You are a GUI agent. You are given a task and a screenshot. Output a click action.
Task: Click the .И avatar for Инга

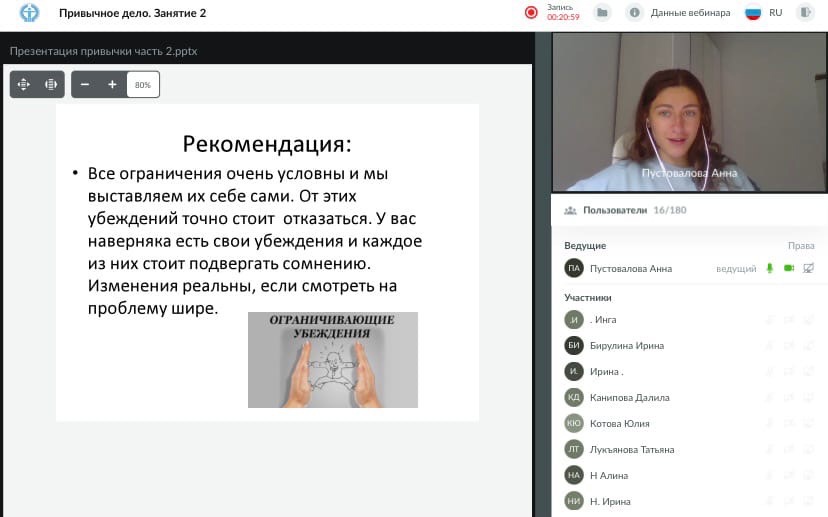(574, 319)
